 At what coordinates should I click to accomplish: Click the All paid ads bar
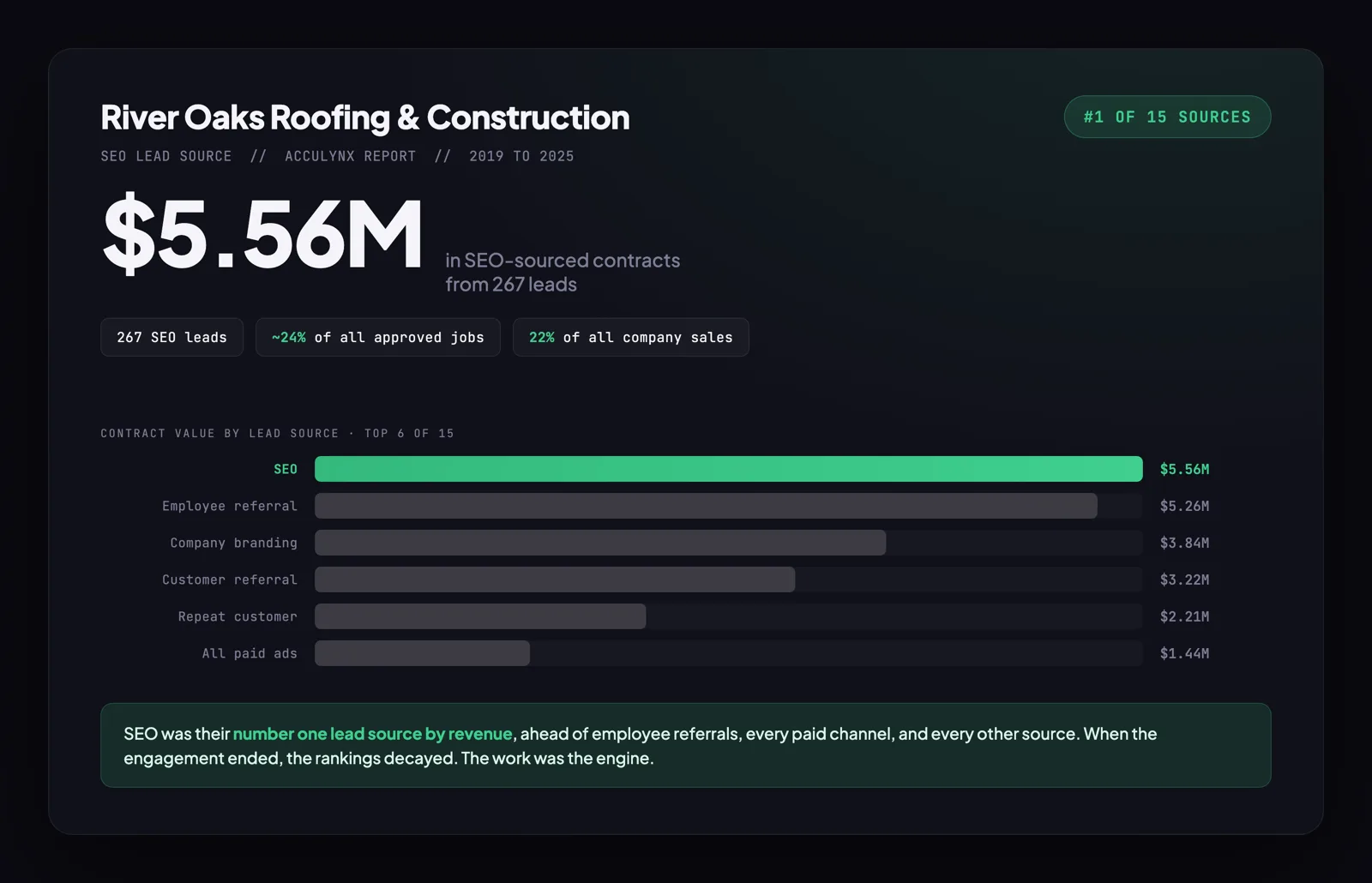422,653
